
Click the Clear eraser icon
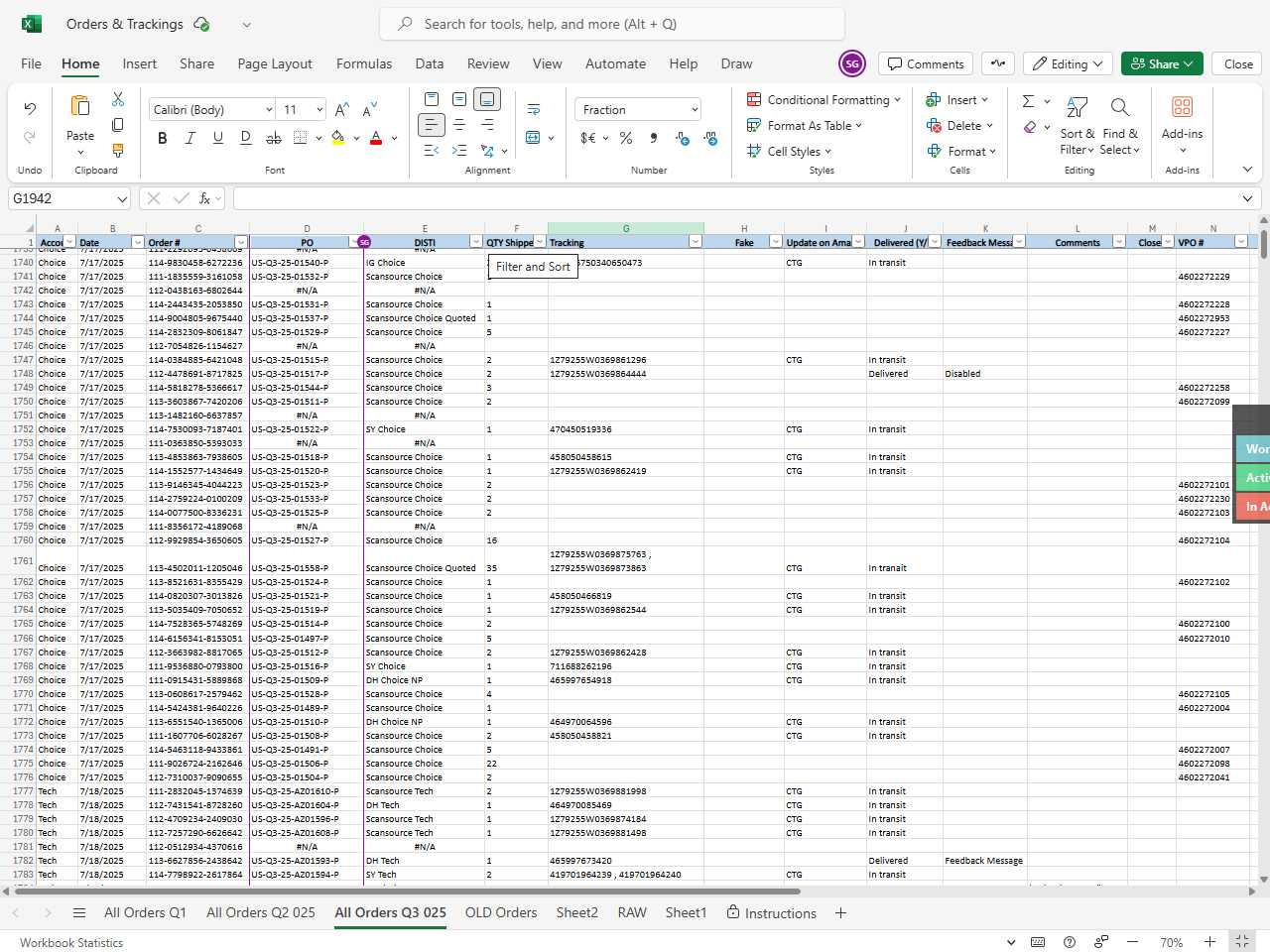pos(1030,126)
